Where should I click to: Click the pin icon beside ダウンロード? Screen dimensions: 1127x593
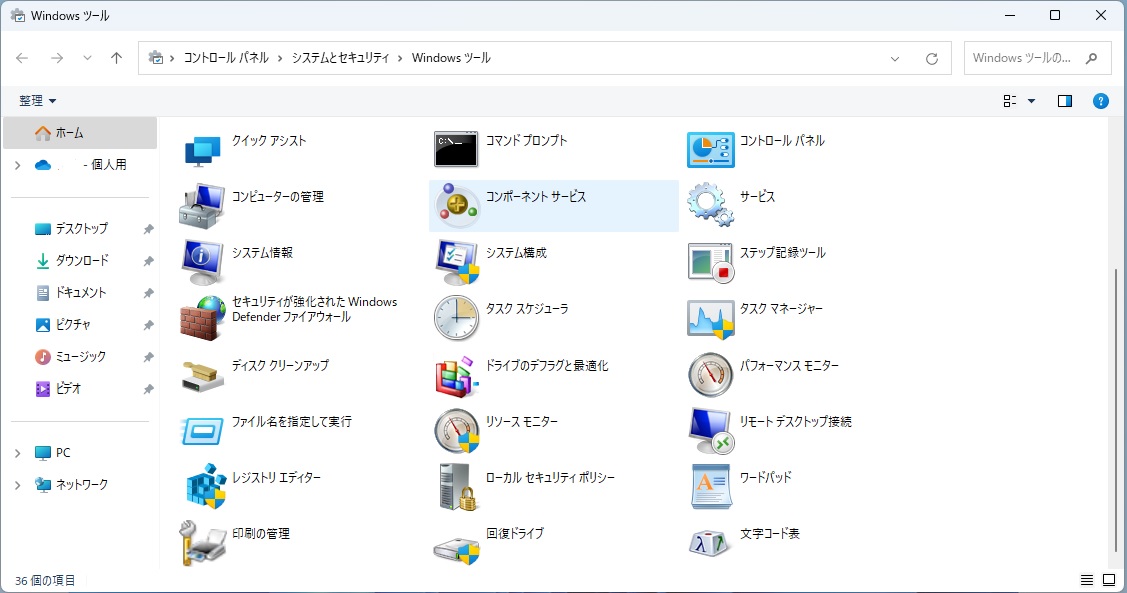(x=148, y=261)
